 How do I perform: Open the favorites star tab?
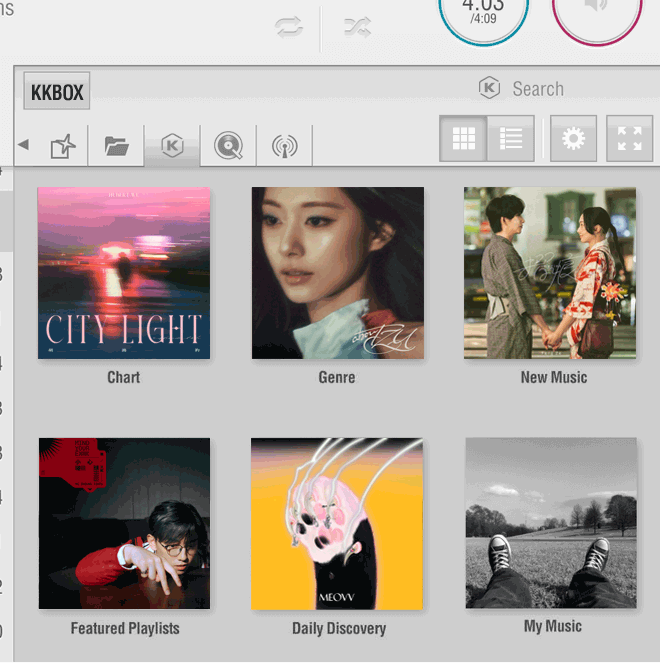(62, 146)
